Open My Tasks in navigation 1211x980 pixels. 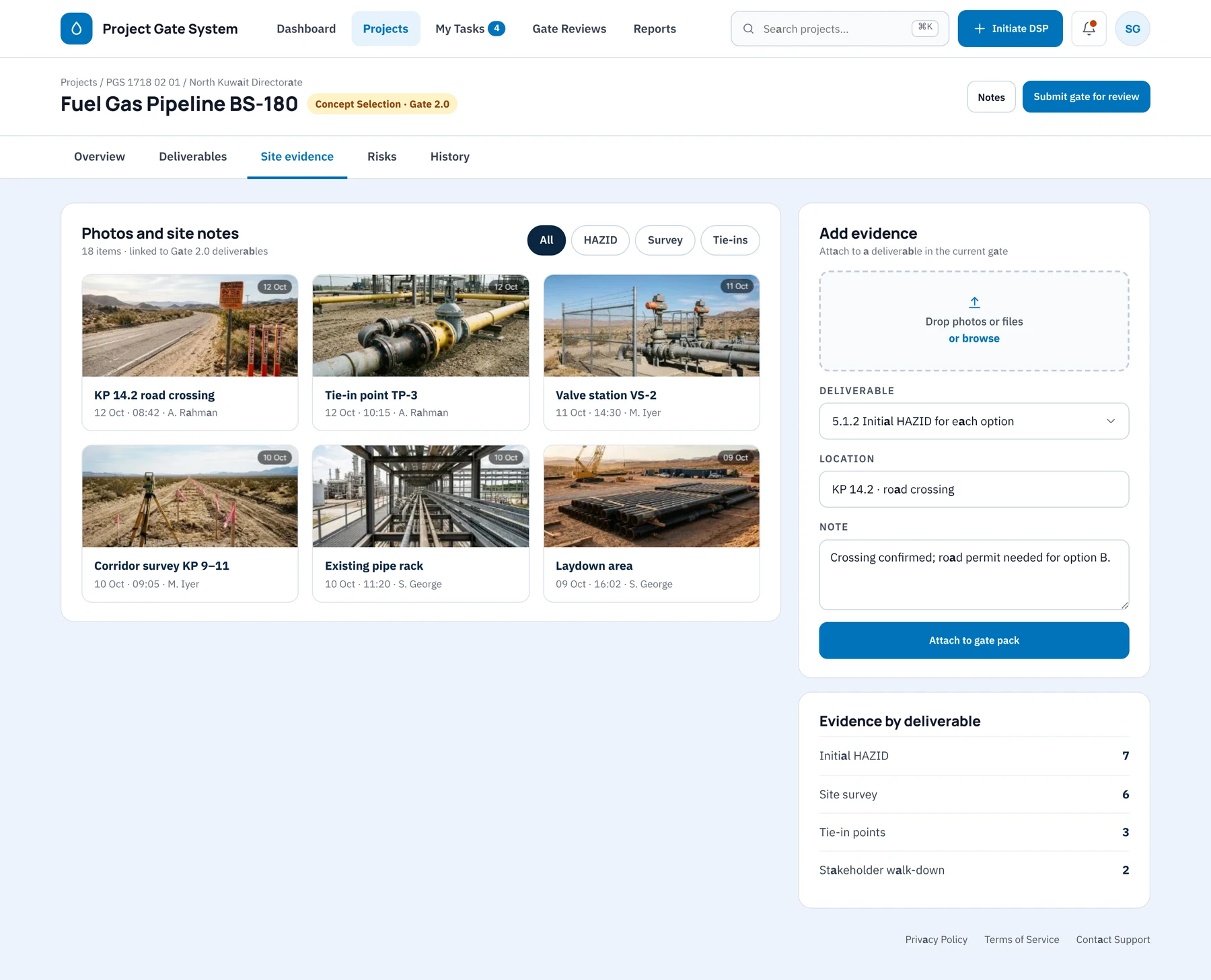click(x=470, y=29)
